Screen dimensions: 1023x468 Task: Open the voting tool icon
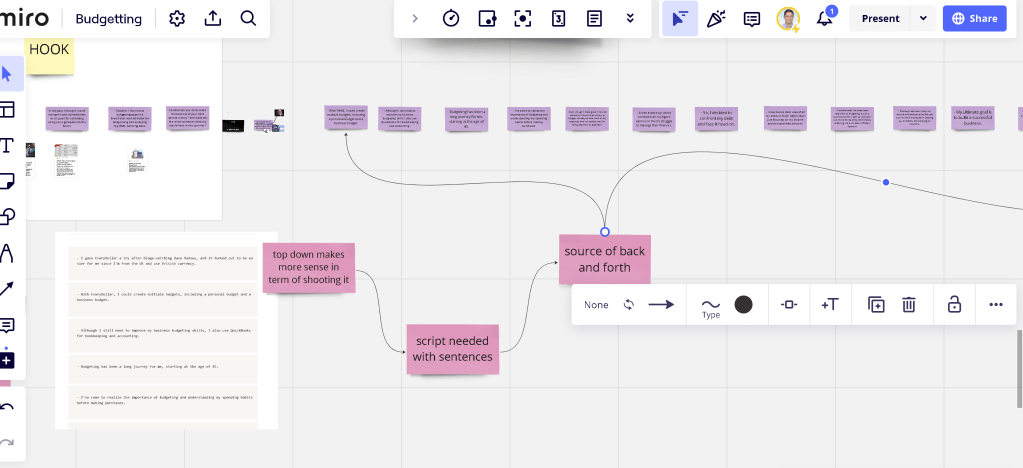(x=487, y=18)
